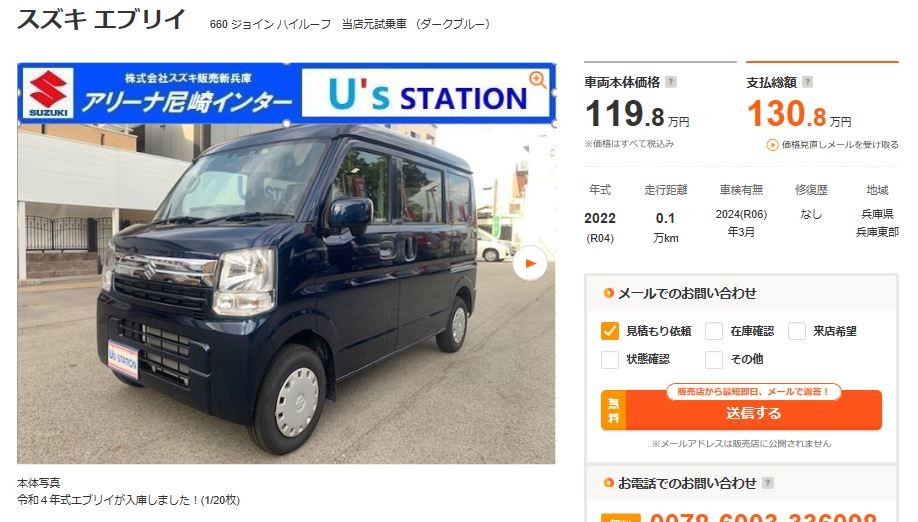Uncheck the 見積もり依頼 checkbox
Screen dimensions: 918x522
coord(609,331)
